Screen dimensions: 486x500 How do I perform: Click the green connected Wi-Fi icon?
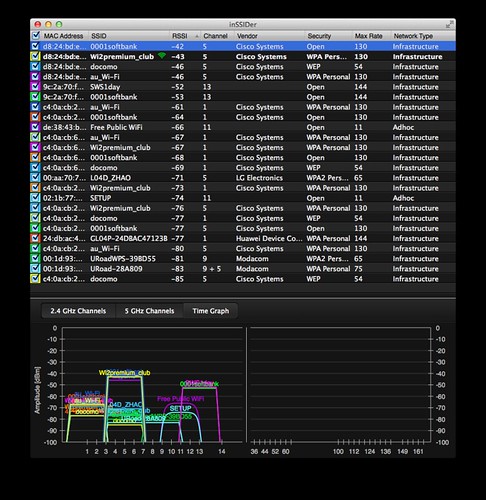tap(162, 56)
